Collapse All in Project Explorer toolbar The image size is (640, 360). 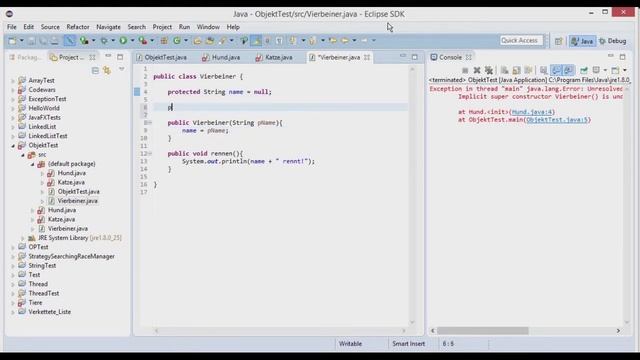(x=95, y=71)
